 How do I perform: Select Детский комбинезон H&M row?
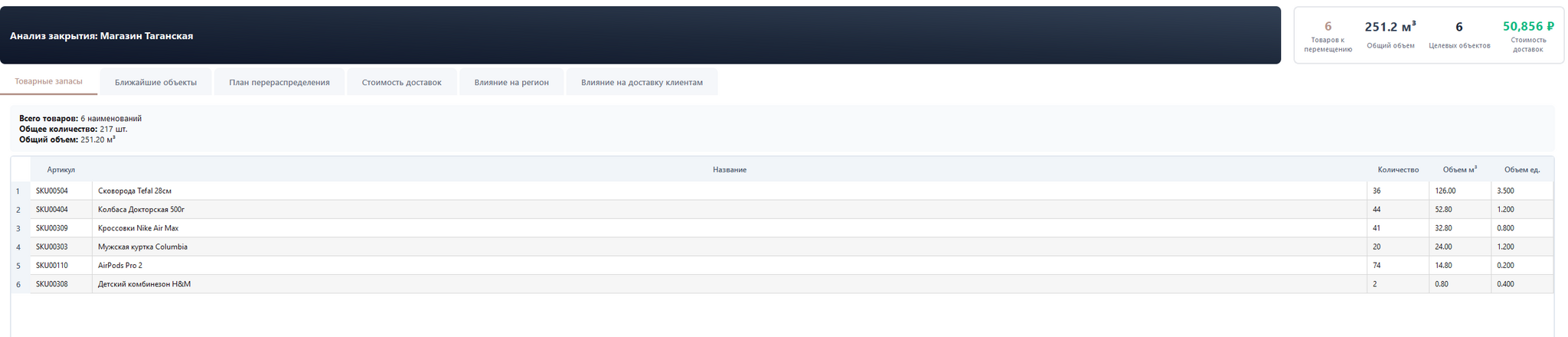(x=144, y=284)
